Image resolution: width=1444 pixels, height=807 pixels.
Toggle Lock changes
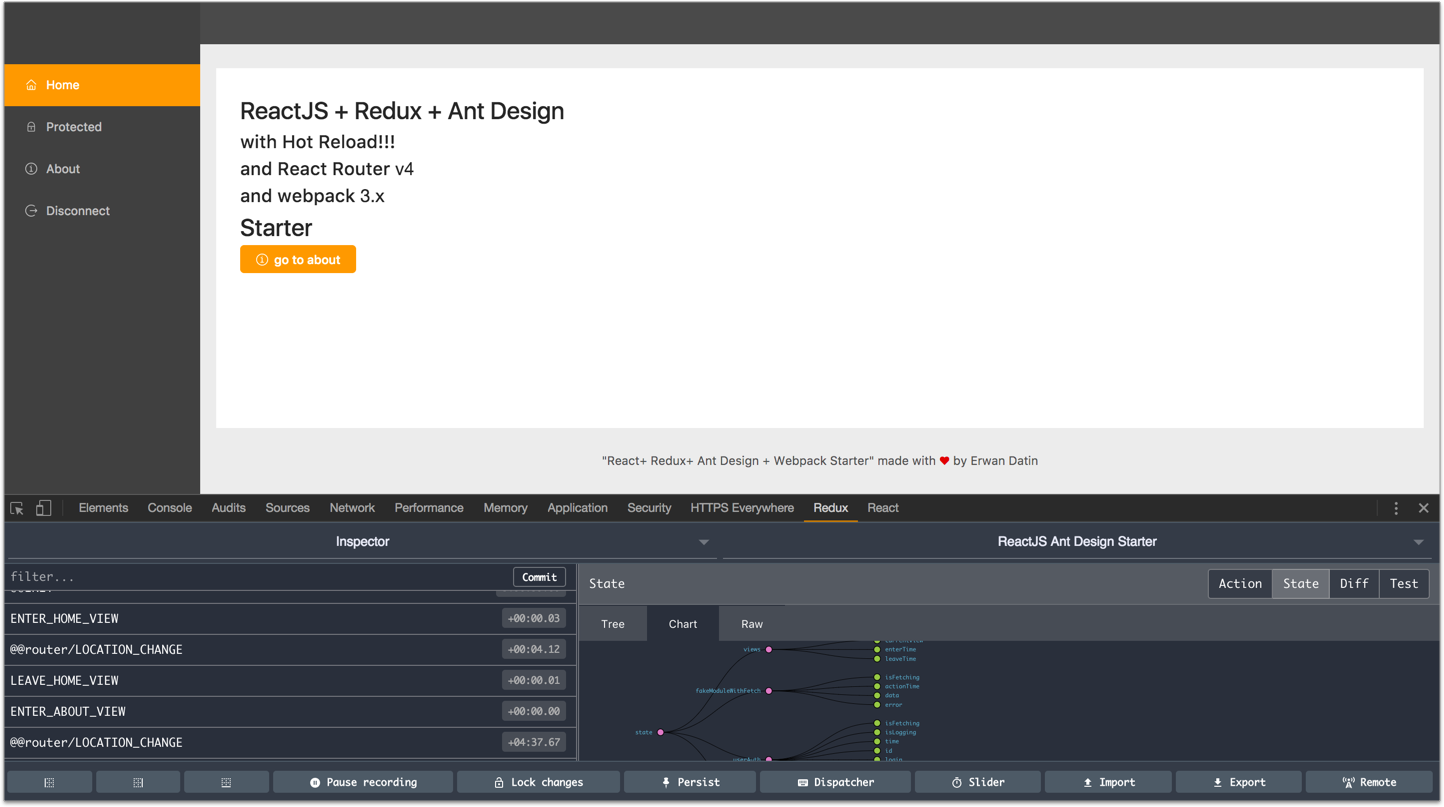[x=538, y=782]
